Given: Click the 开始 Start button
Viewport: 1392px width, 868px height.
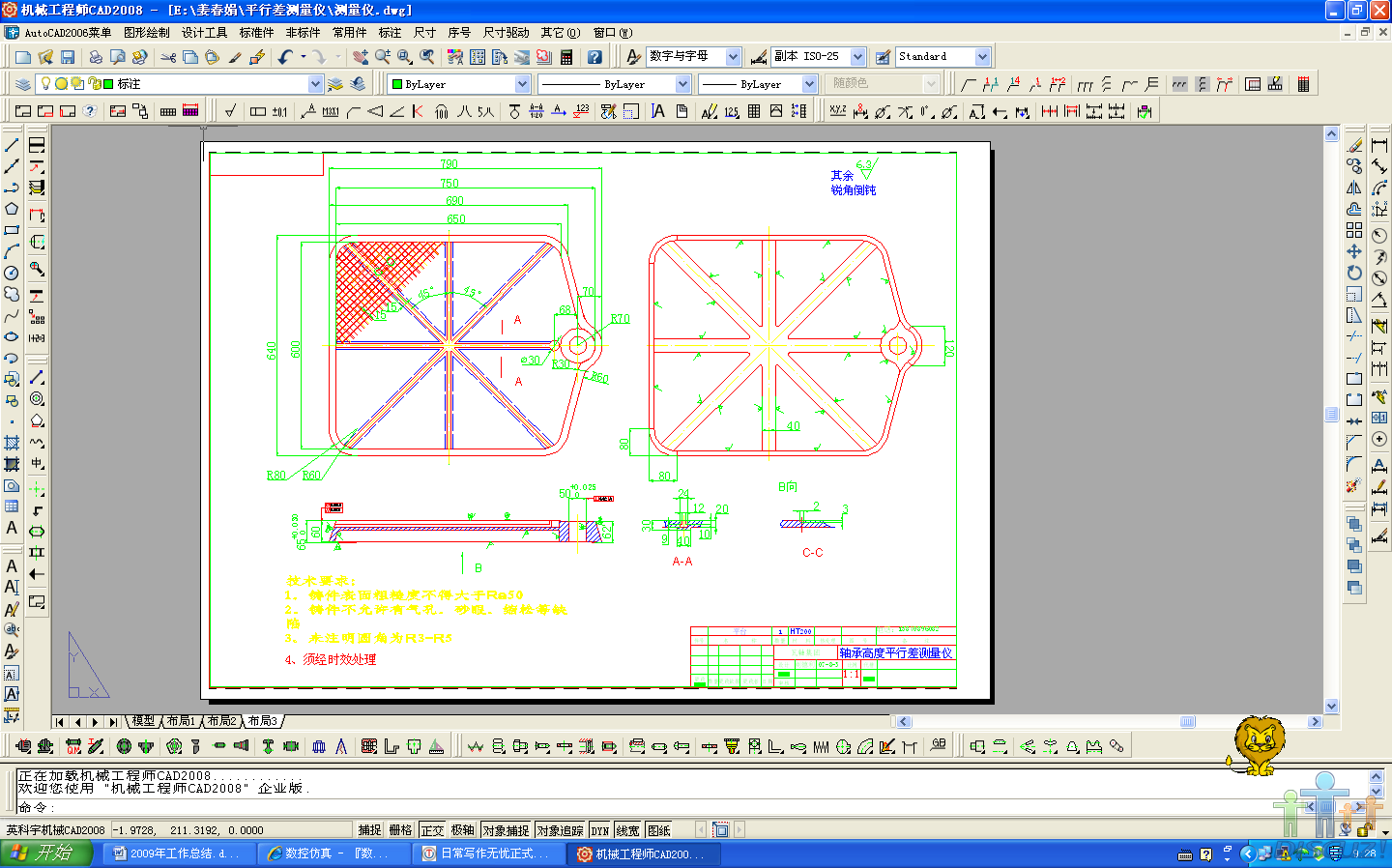Looking at the screenshot, I should (45, 854).
